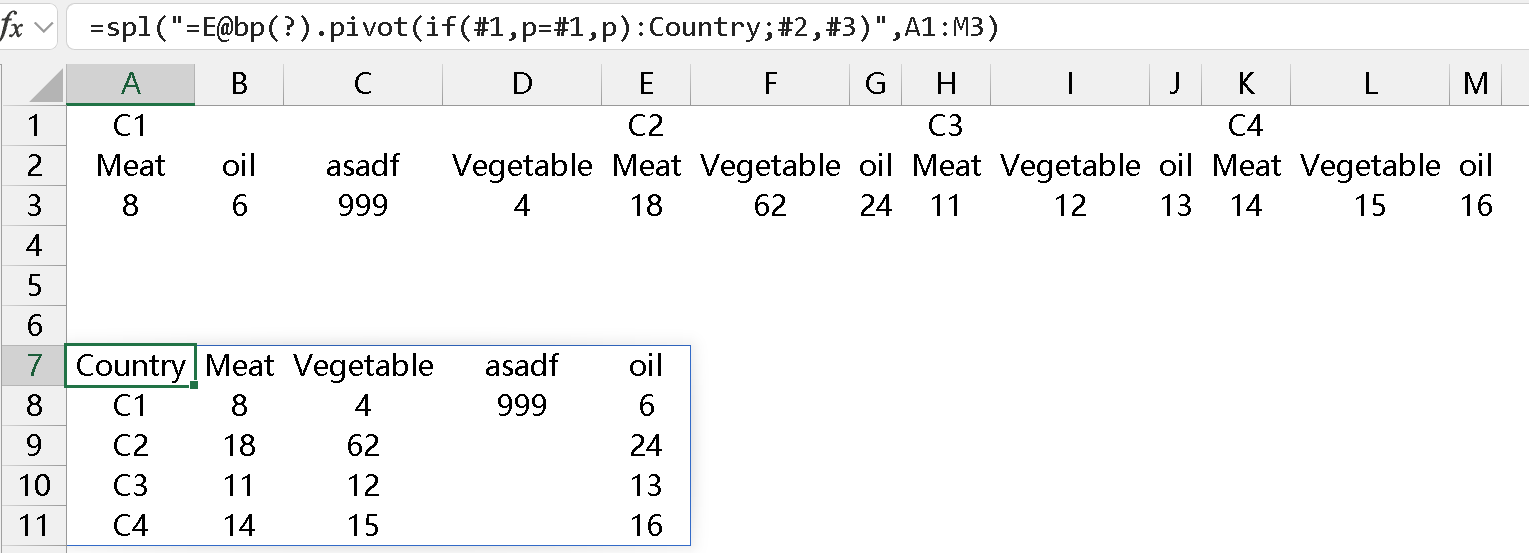
Task: Select column F header
Action: pos(769,85)
